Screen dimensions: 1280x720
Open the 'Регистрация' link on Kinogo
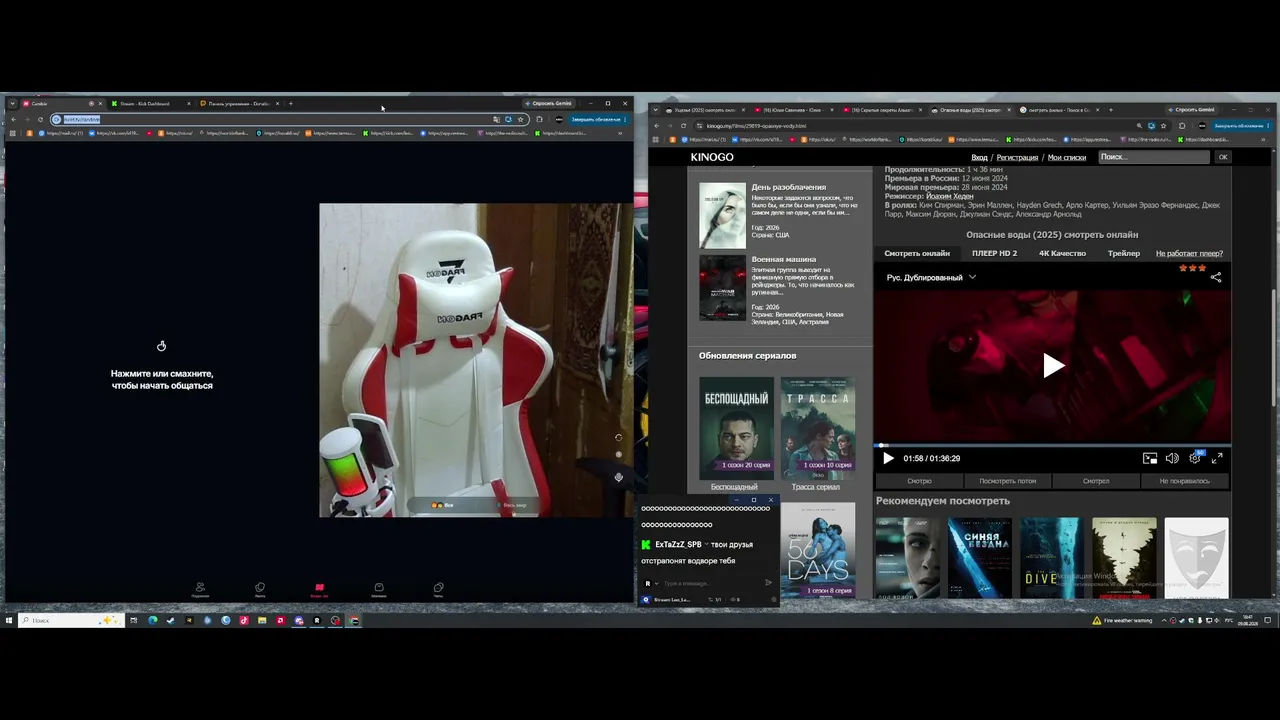click(x=1017, y=157)
